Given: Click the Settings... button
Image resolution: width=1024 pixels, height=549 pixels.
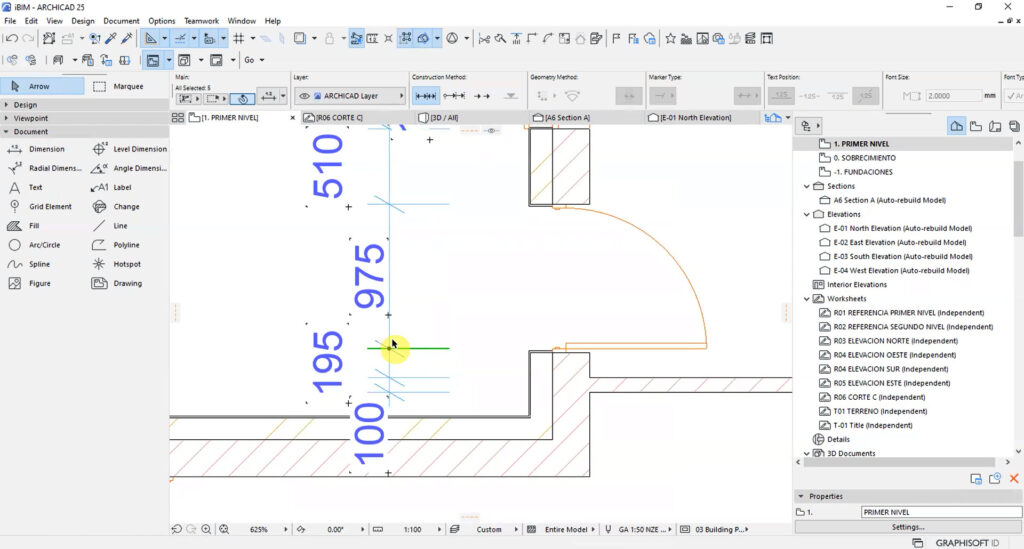Looking at the screenshot, I should 908,527.
